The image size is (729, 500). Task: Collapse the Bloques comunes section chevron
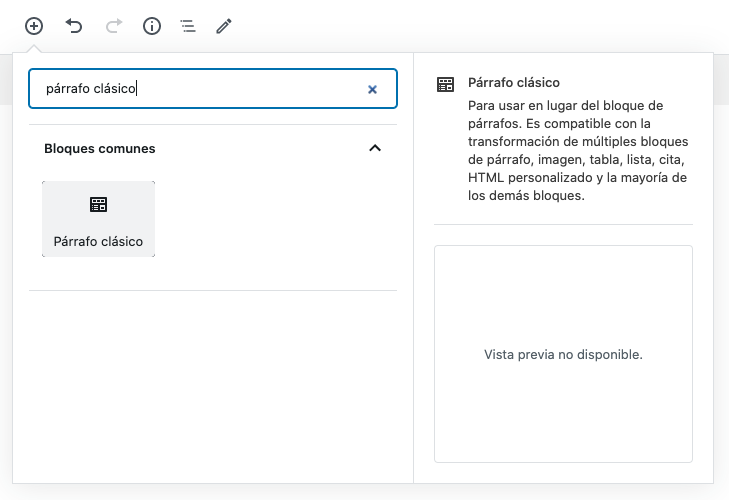click(375, 148)
